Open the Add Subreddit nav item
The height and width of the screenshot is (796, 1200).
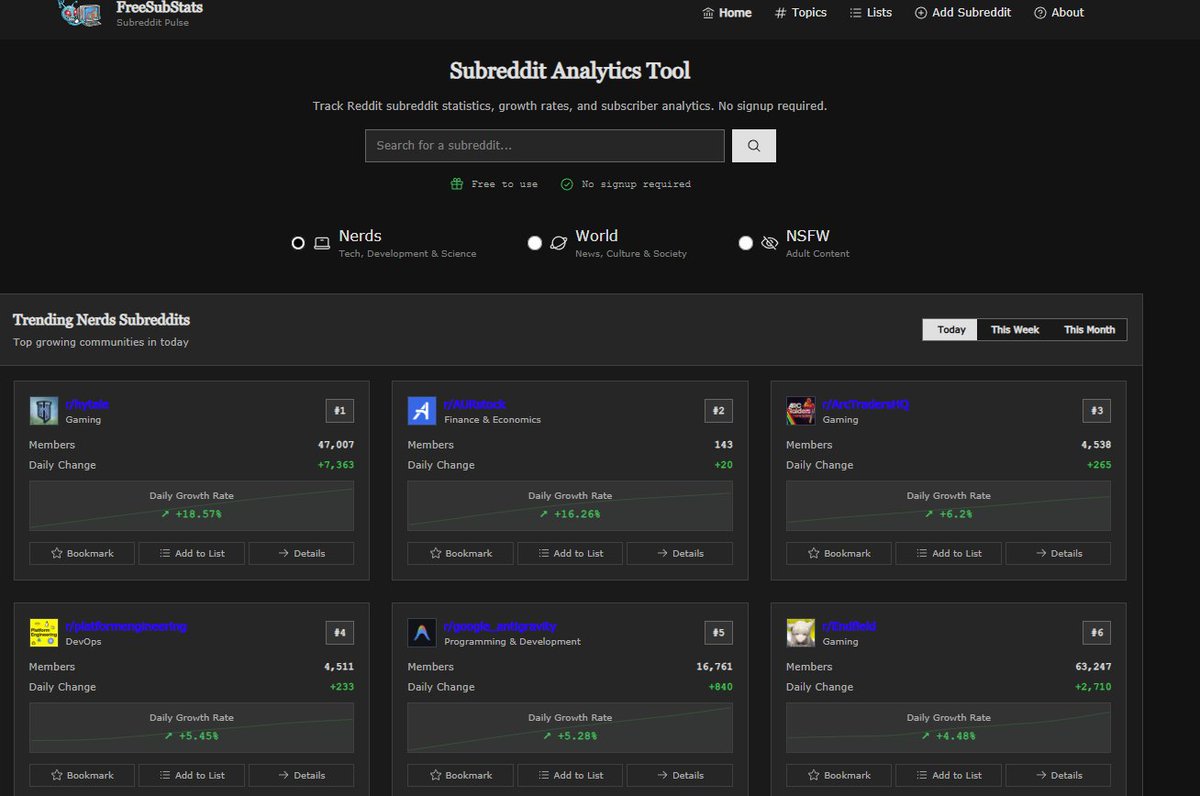[x=963, y=13]
